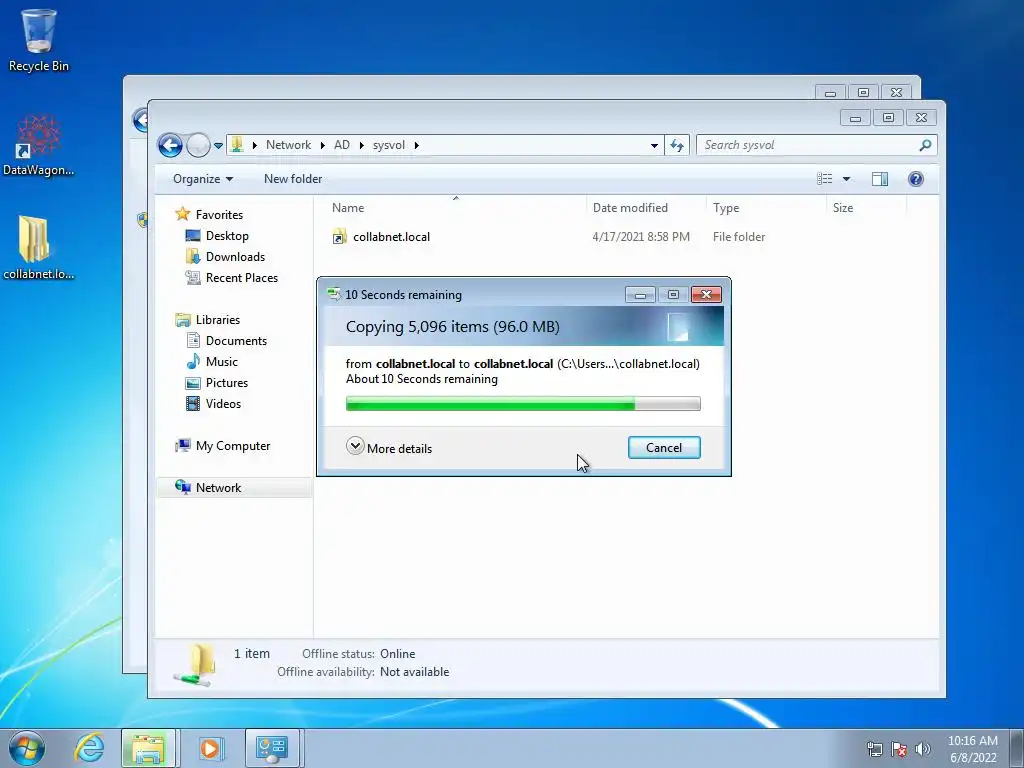Change the view with the views icon

(x=824, y=179)
